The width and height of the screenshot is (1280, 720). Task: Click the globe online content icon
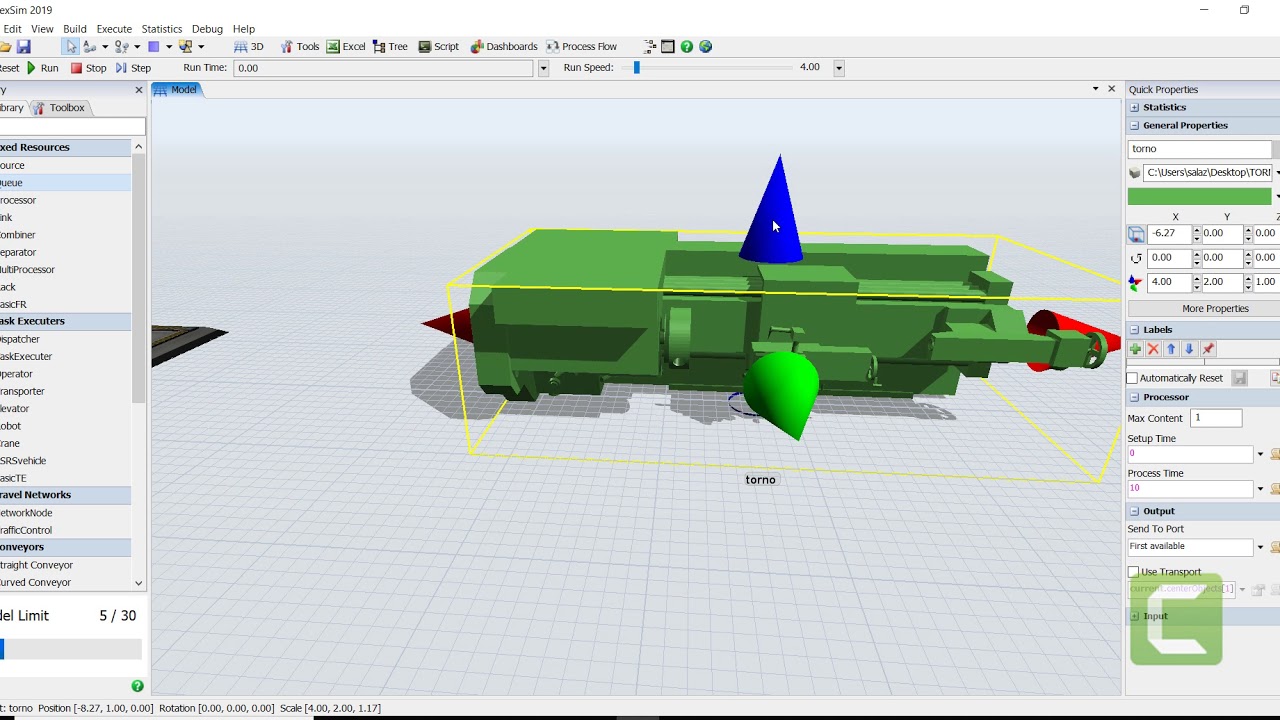click(706, 47)
